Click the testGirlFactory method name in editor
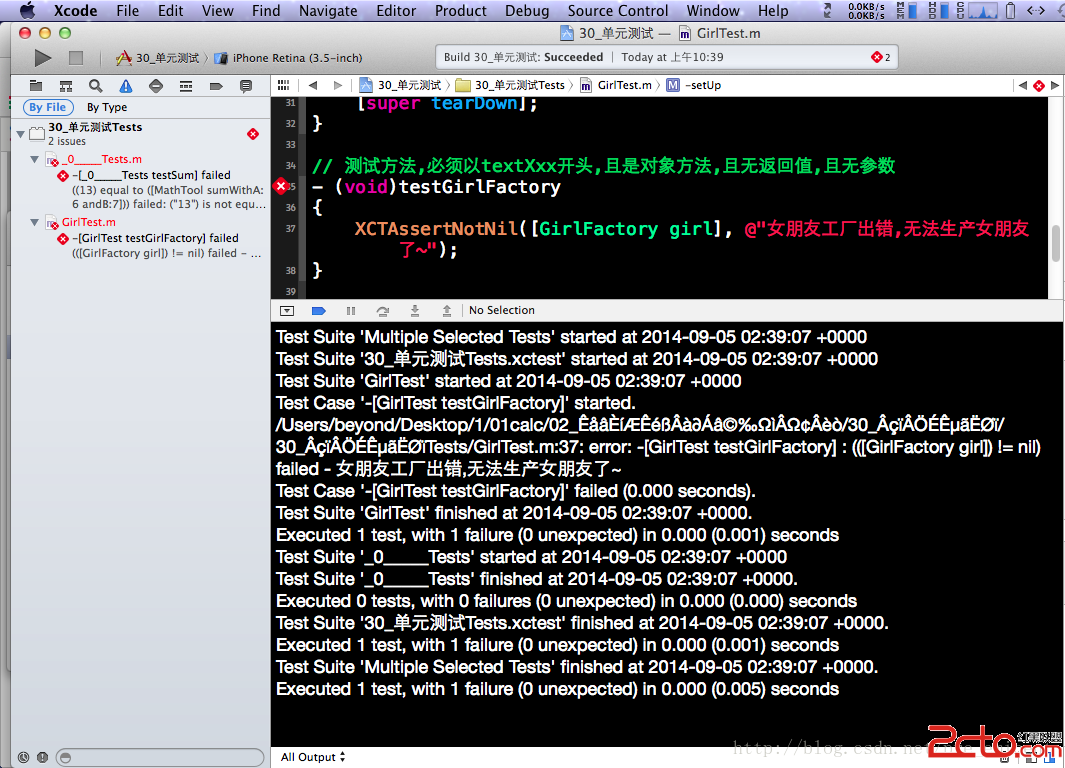The width and height of the screenshot is (1065, 768). click(x=480, y=187)
